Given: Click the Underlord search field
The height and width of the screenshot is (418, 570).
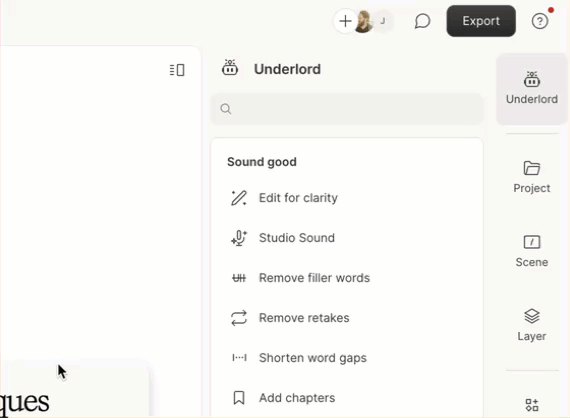Looking at the screenshot, I should [x=347, y=109].
